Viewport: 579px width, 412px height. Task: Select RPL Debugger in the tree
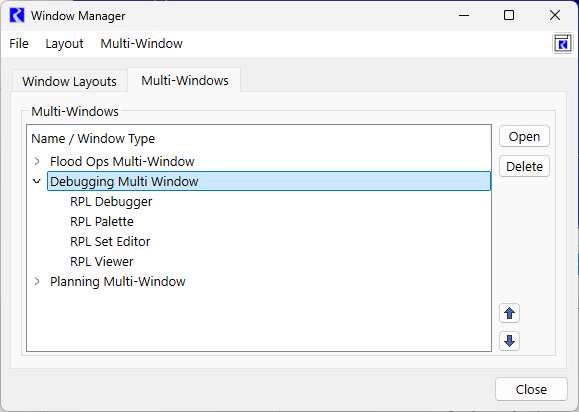click(x=111, y=202)
